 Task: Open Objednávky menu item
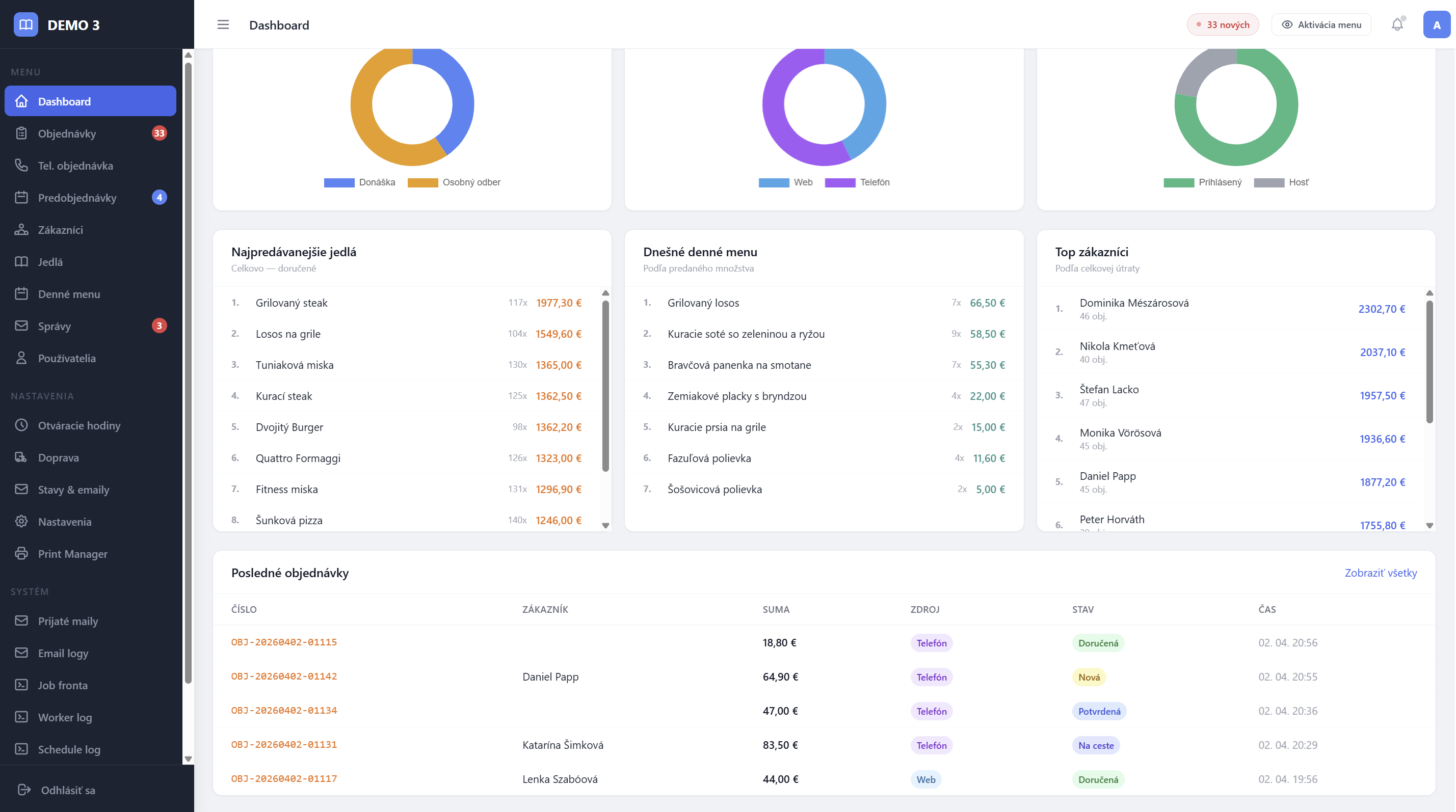pos(67,133)
